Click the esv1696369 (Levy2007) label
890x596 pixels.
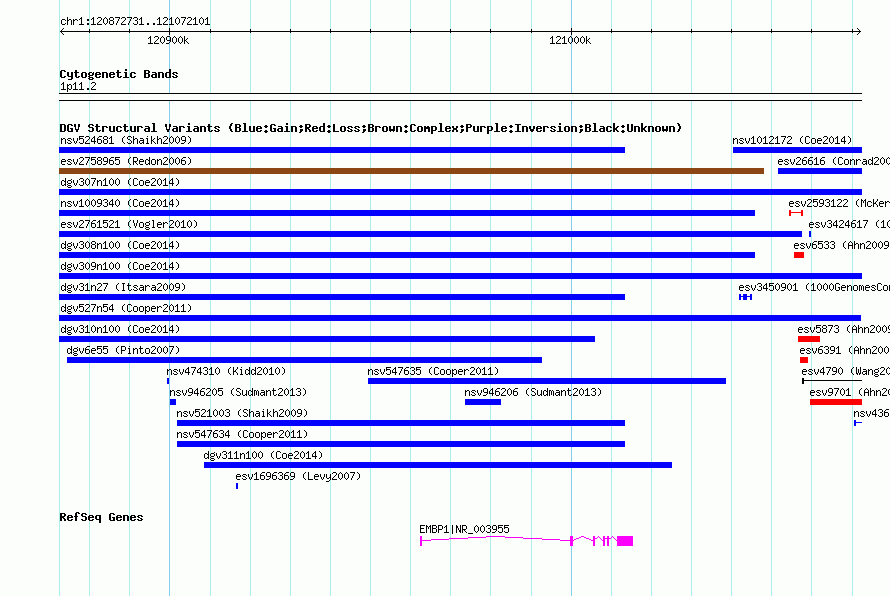coord(298,476)
